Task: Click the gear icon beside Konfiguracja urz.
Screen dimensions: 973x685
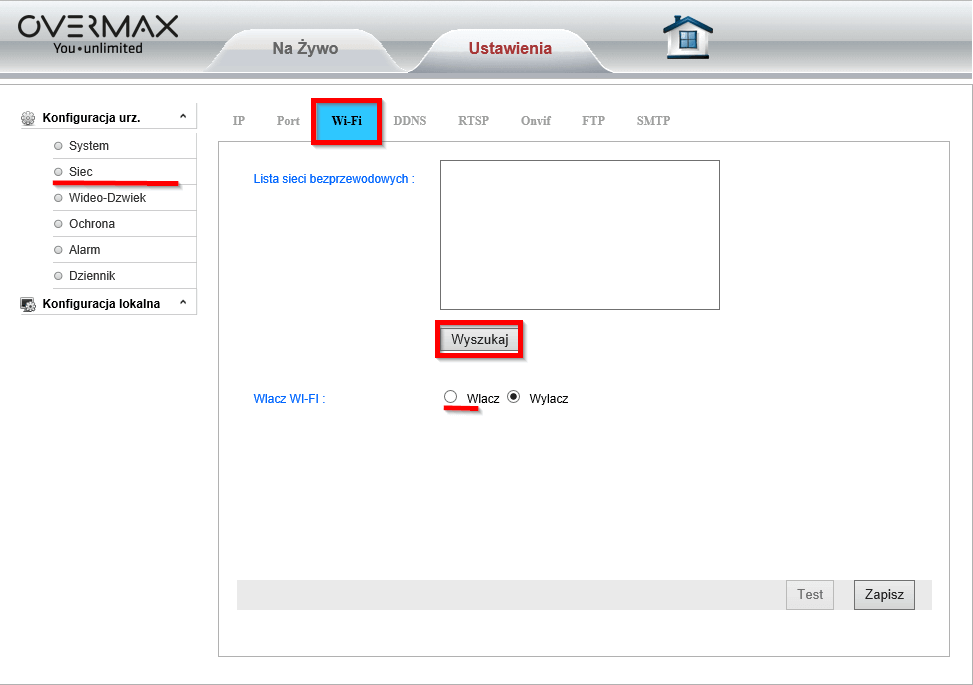Action: (x=28, y=118)
